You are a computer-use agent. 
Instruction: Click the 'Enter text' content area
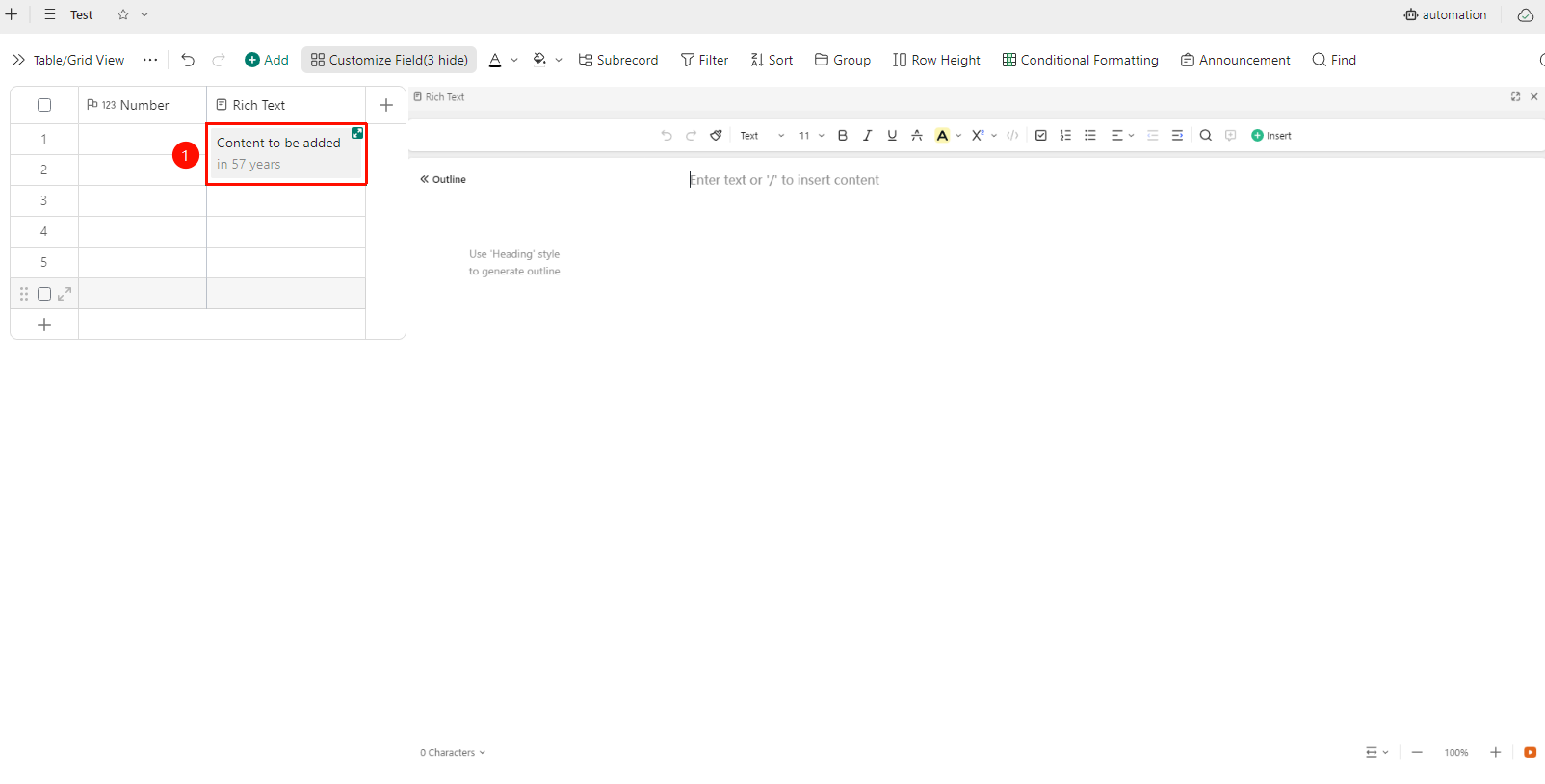point(784,180)
